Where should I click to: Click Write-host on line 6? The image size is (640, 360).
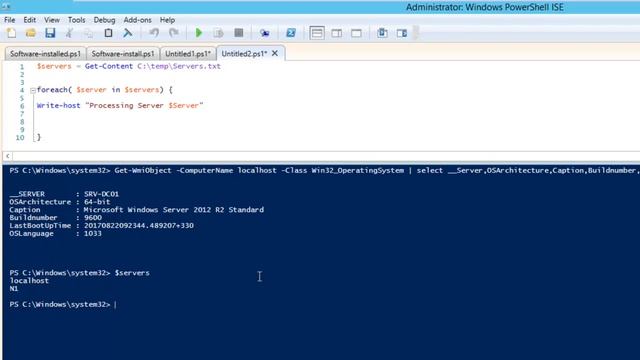pyautogui.click(x=58, y=106)
